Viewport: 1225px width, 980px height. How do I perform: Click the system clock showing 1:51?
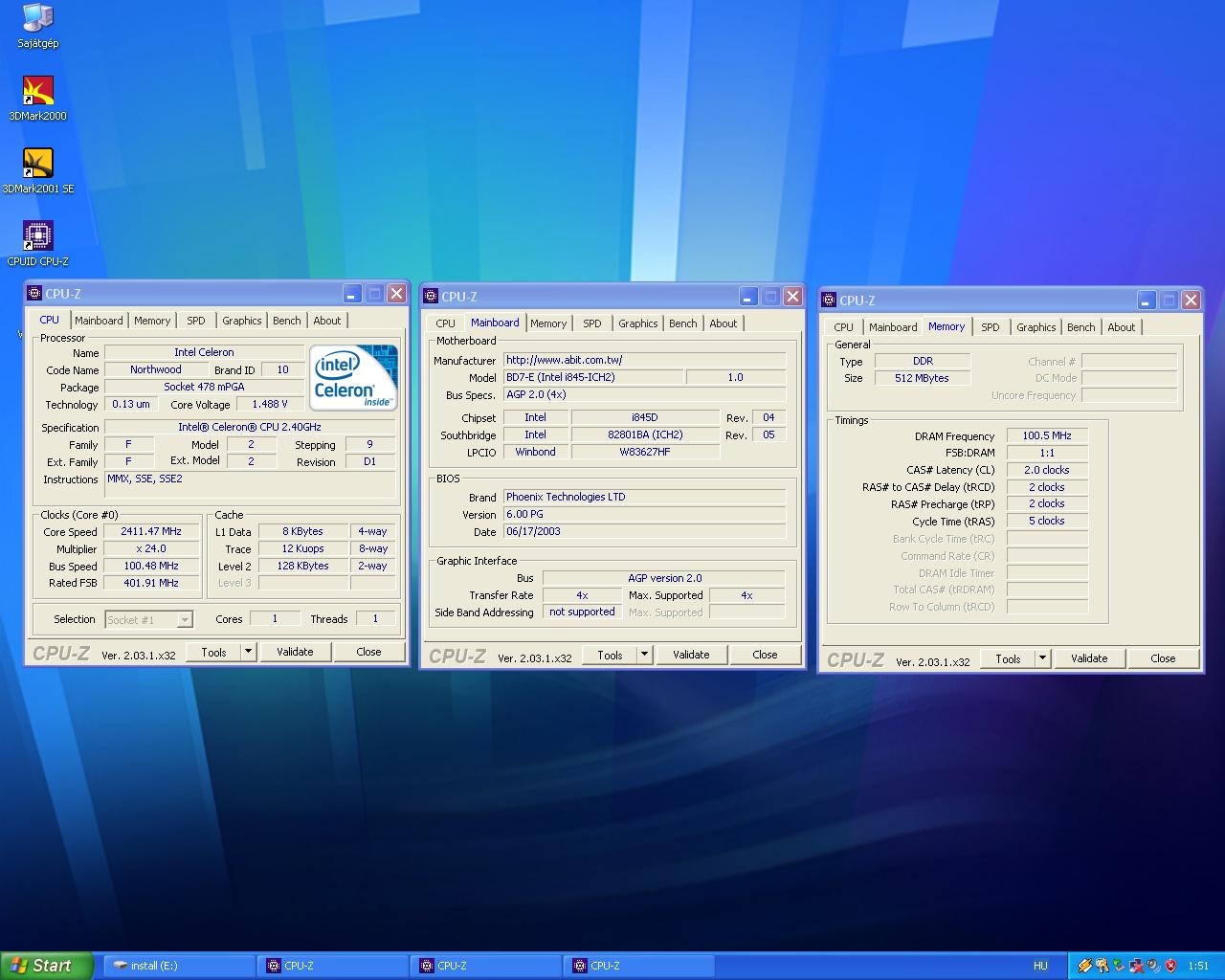point(1198,966)
